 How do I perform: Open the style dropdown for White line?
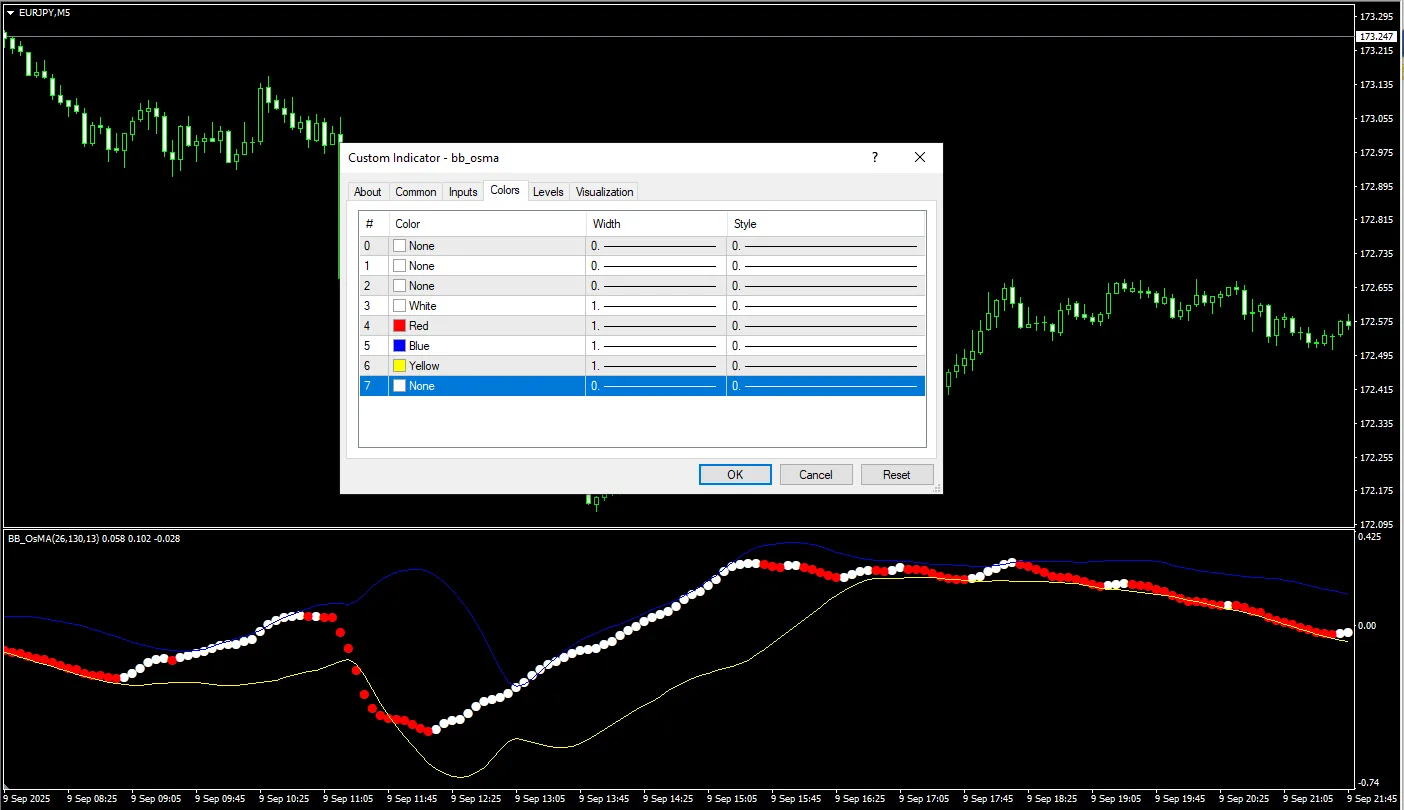tap(825, 306)
